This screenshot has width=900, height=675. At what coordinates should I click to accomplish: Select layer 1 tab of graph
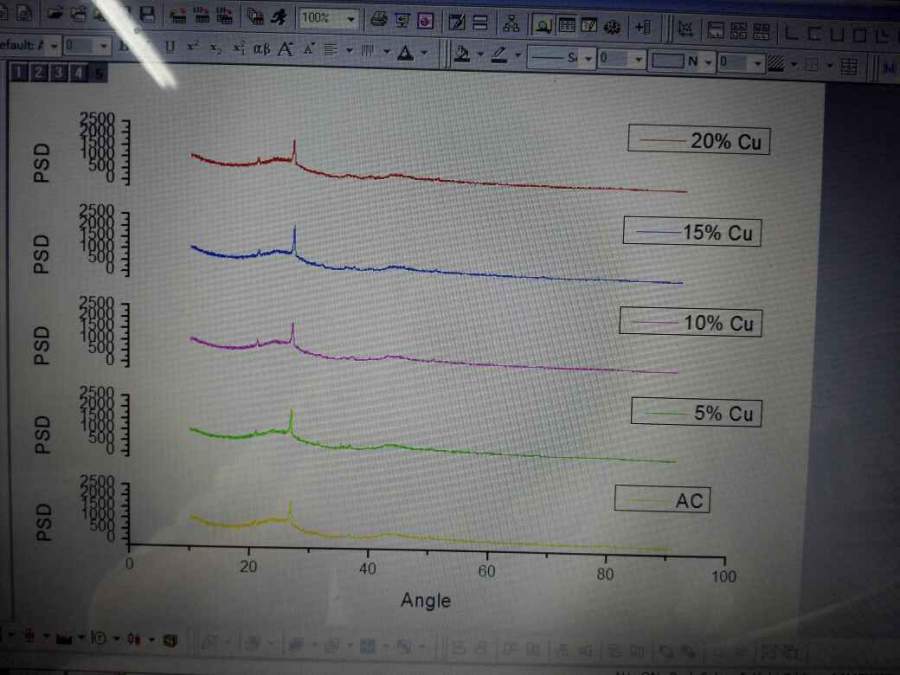pyautogui.click(x=19, y=72)
